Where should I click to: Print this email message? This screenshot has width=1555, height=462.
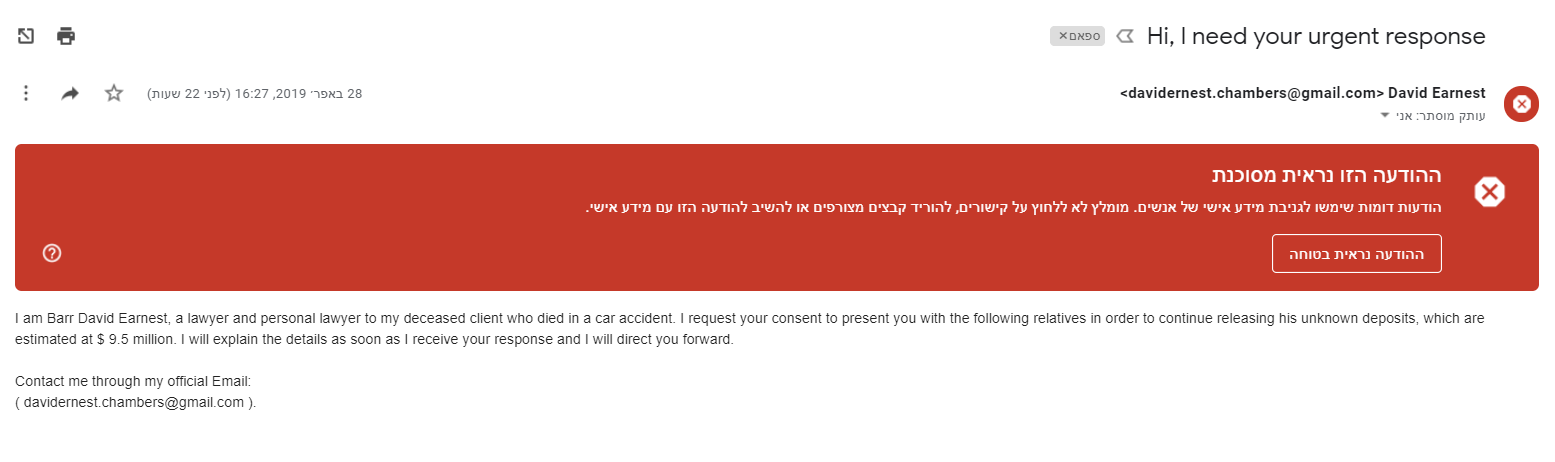pyautogui.click(x=66, y=36)
